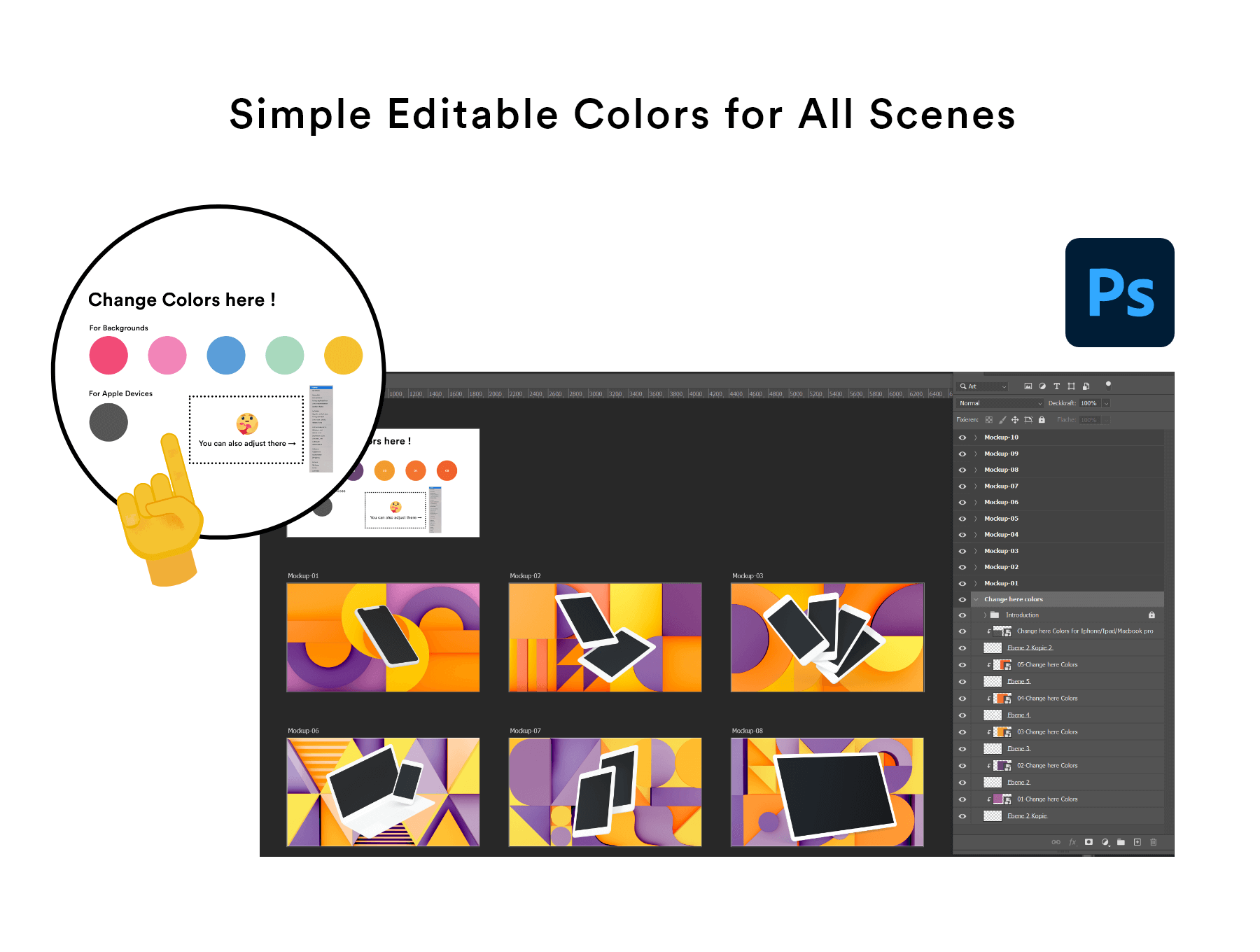Click the yellow background color swatch
The height and width of the screenshot is (952, 1260).
point(344,355)
